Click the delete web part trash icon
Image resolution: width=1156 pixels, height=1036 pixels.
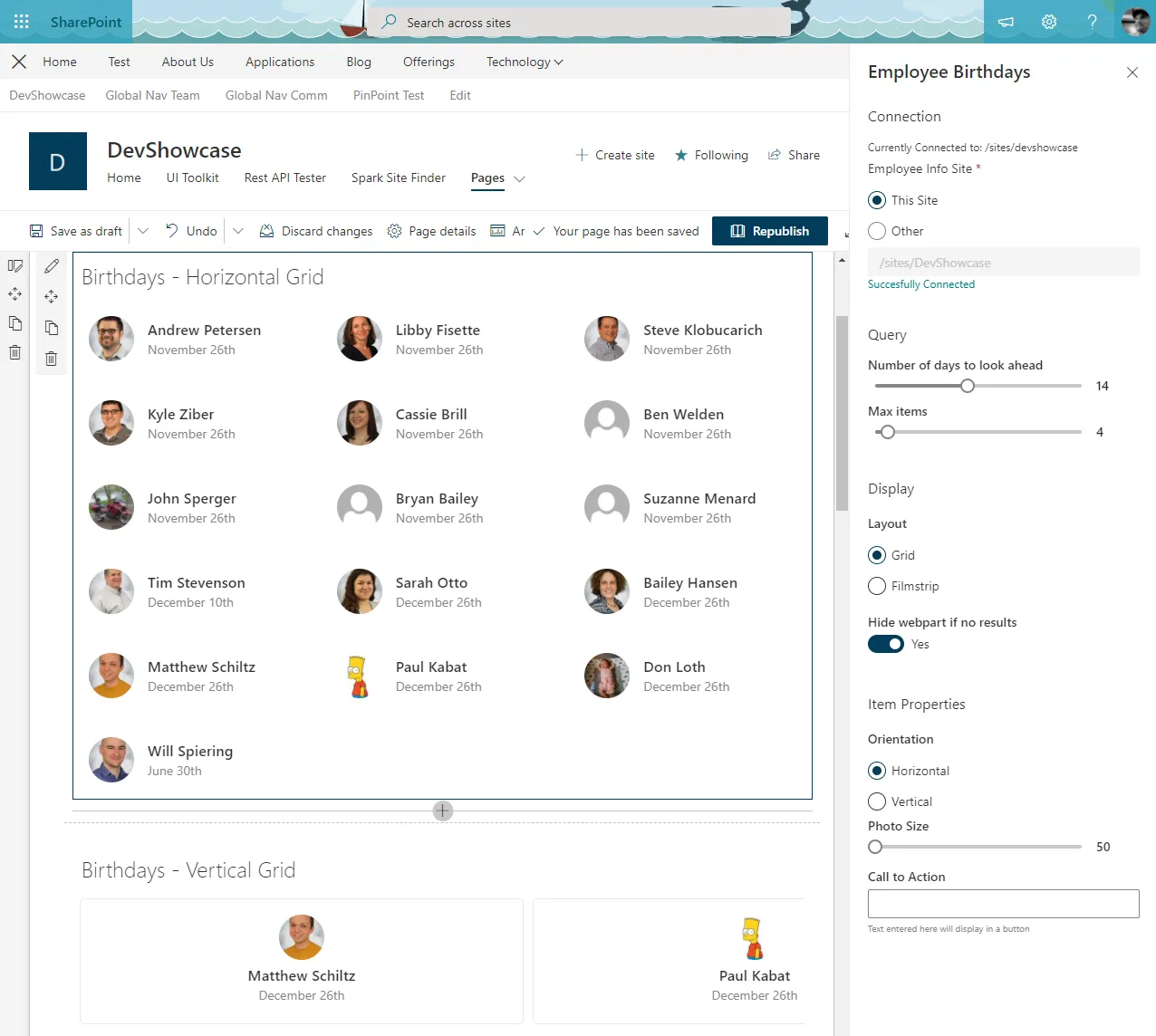point(52,359)
